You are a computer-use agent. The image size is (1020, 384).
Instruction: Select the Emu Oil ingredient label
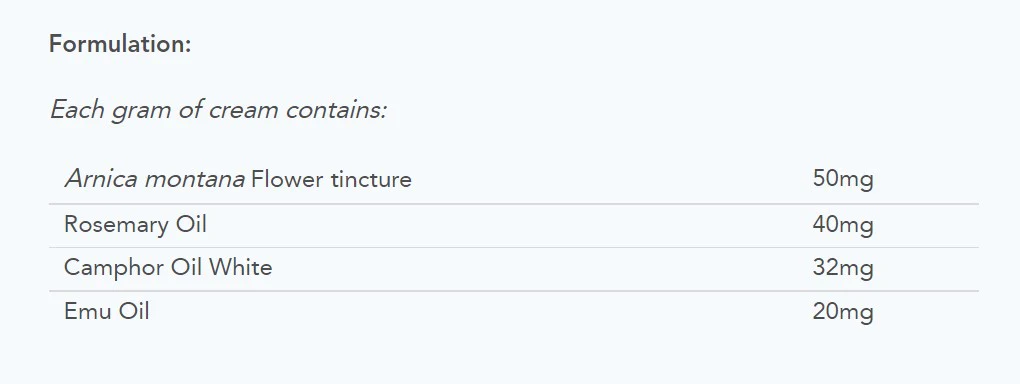tap(107, 312)
